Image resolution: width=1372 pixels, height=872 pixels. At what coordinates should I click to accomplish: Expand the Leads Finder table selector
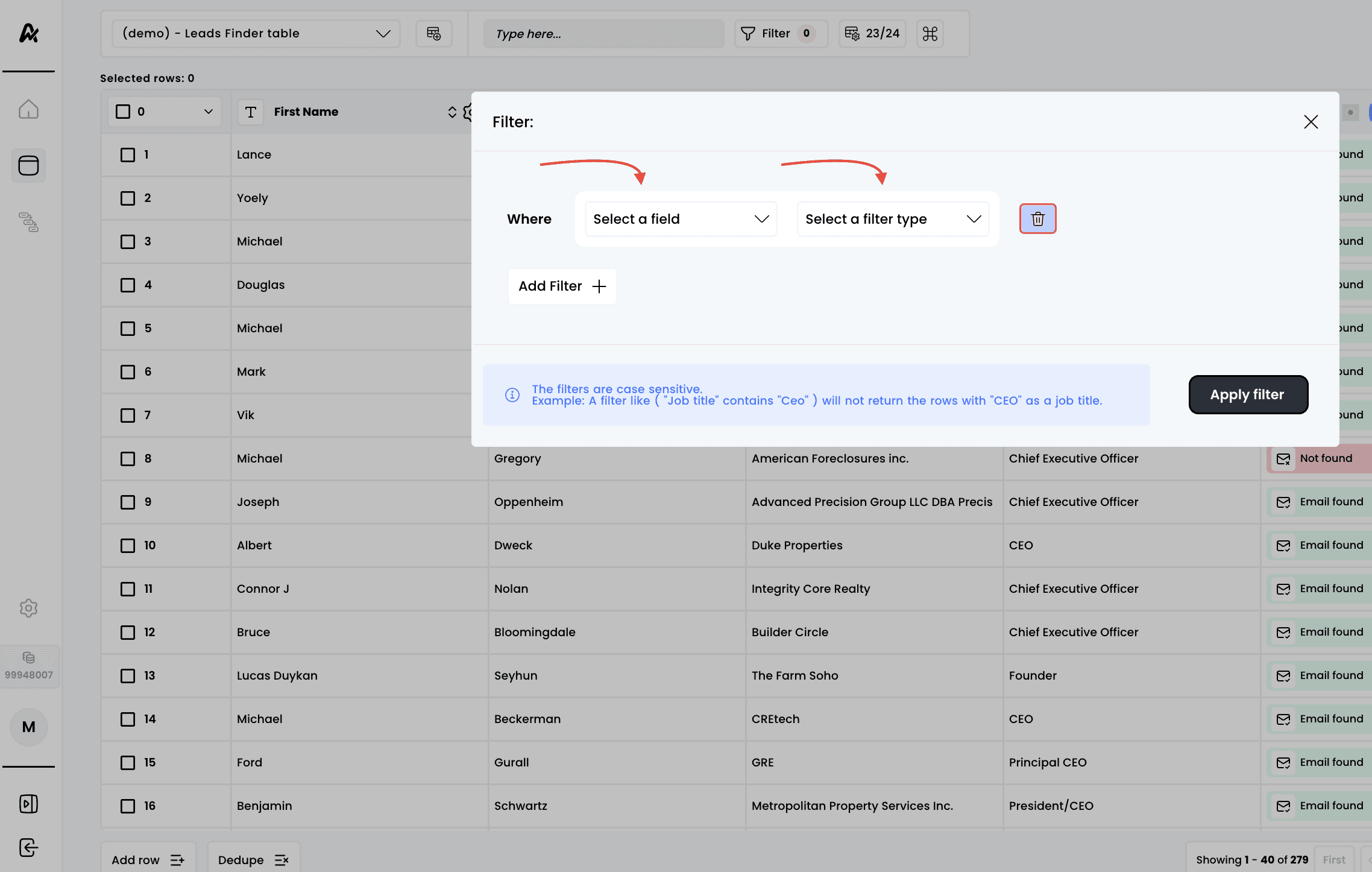[256, 34]
